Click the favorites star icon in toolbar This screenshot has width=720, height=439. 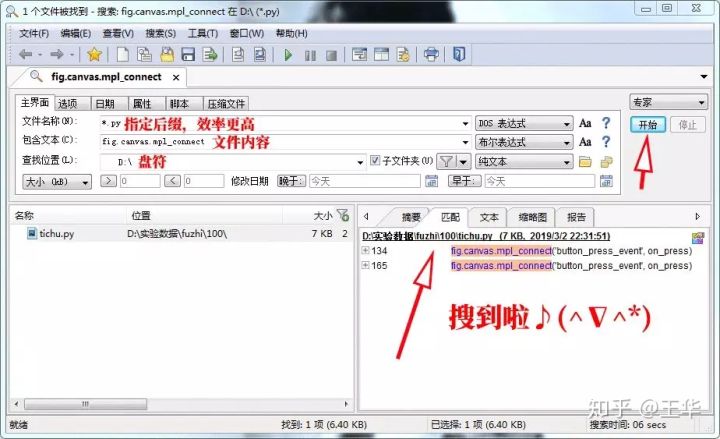click(94, 54)
